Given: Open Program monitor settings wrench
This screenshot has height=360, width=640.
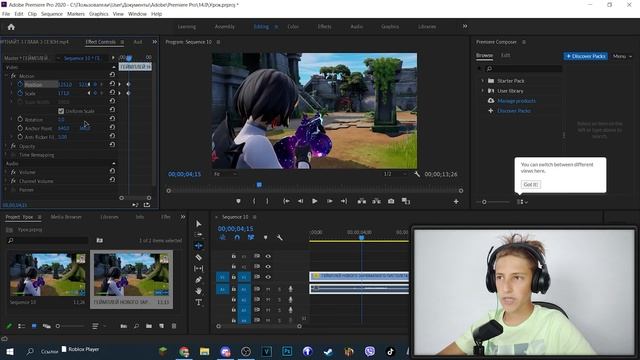Looking at the screenshot, I should pos(417,174).
